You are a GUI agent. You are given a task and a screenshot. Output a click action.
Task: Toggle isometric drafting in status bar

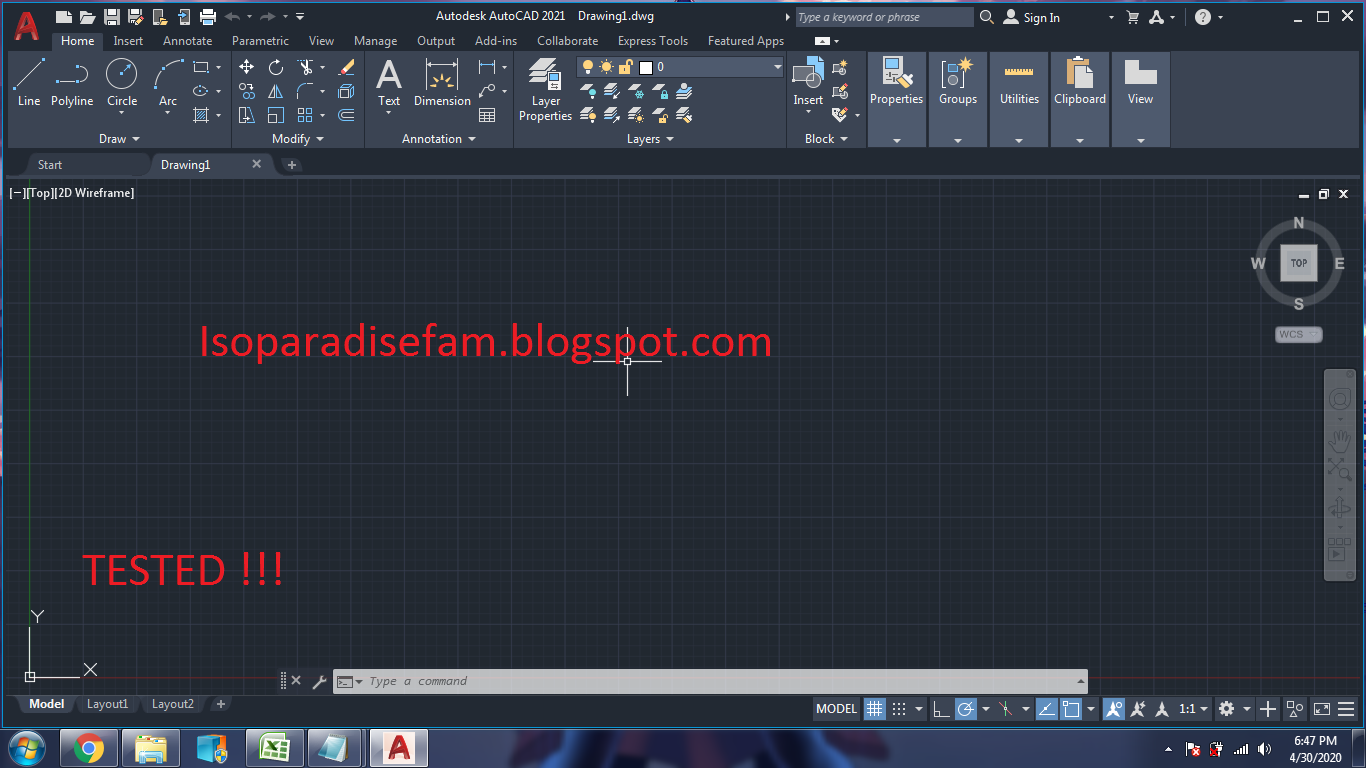click(x=1006, y=709)
